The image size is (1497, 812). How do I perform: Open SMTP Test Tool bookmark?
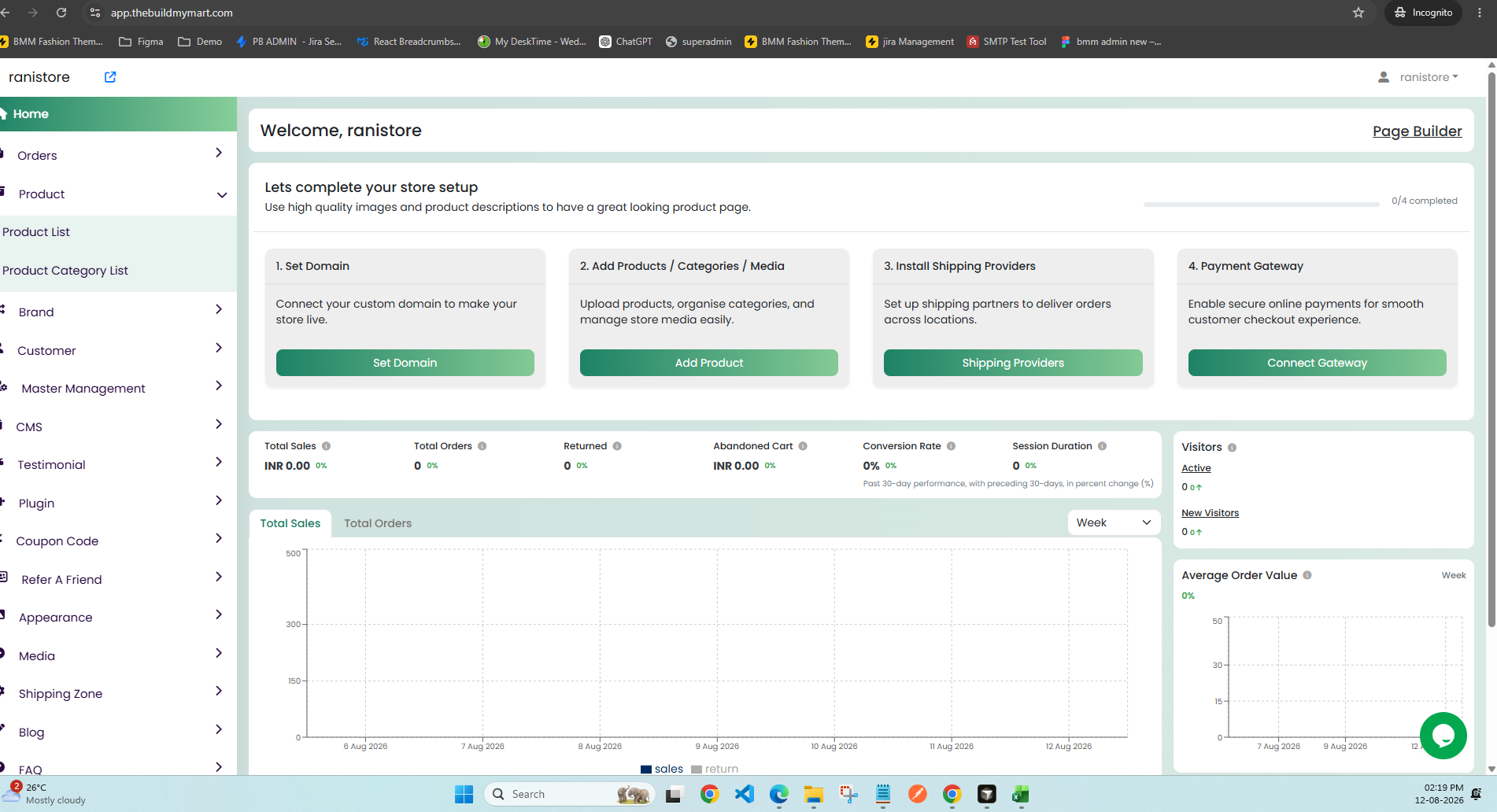coord(1007,42)
